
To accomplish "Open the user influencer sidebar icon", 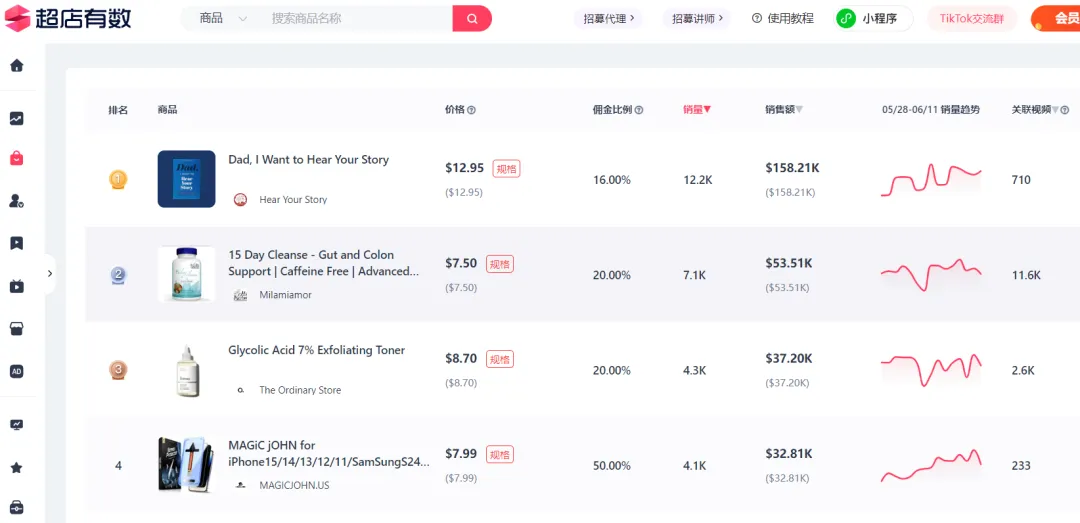I will pos(17,201).
